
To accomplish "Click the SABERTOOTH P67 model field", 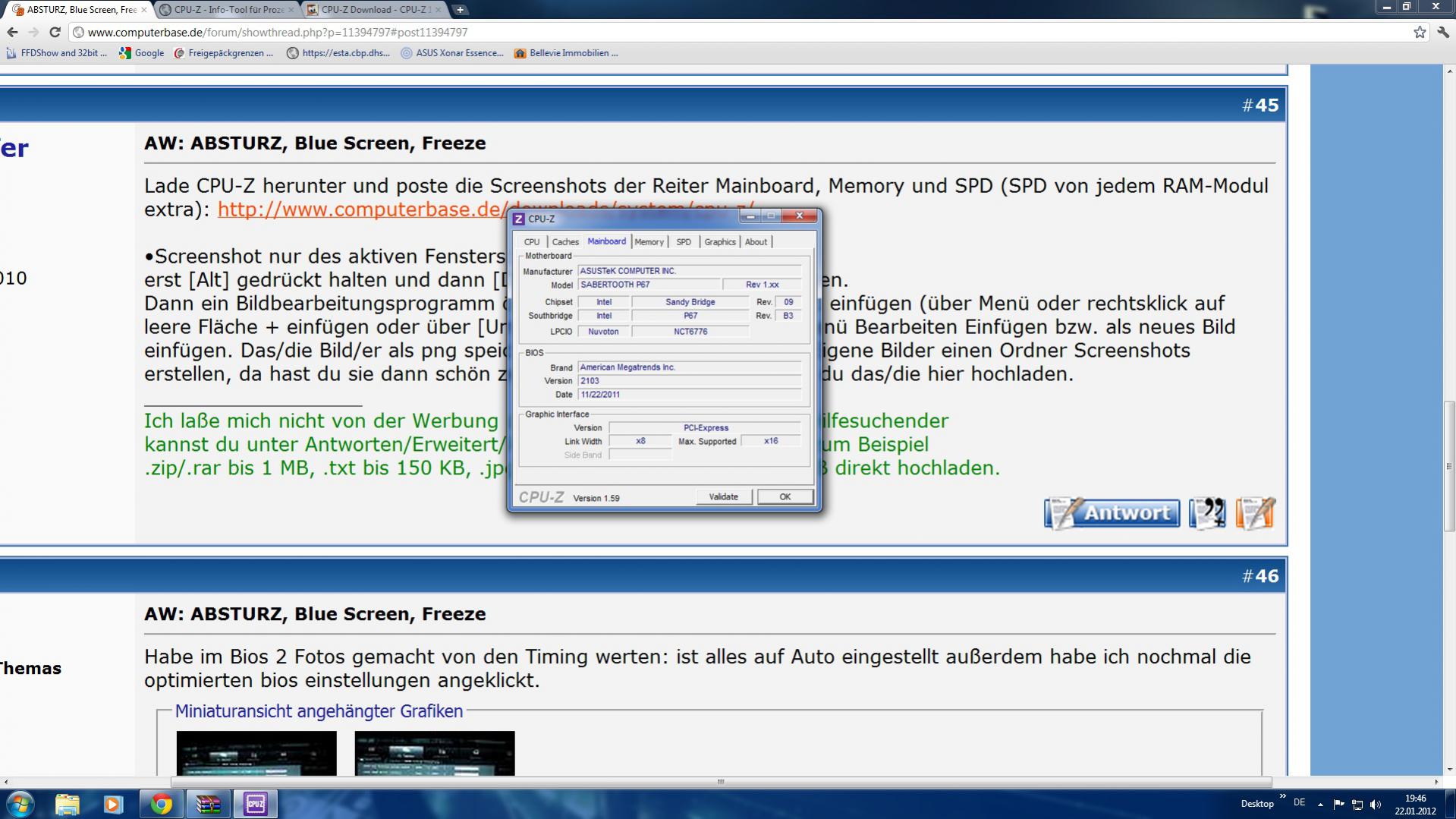I will click(649, 285).
